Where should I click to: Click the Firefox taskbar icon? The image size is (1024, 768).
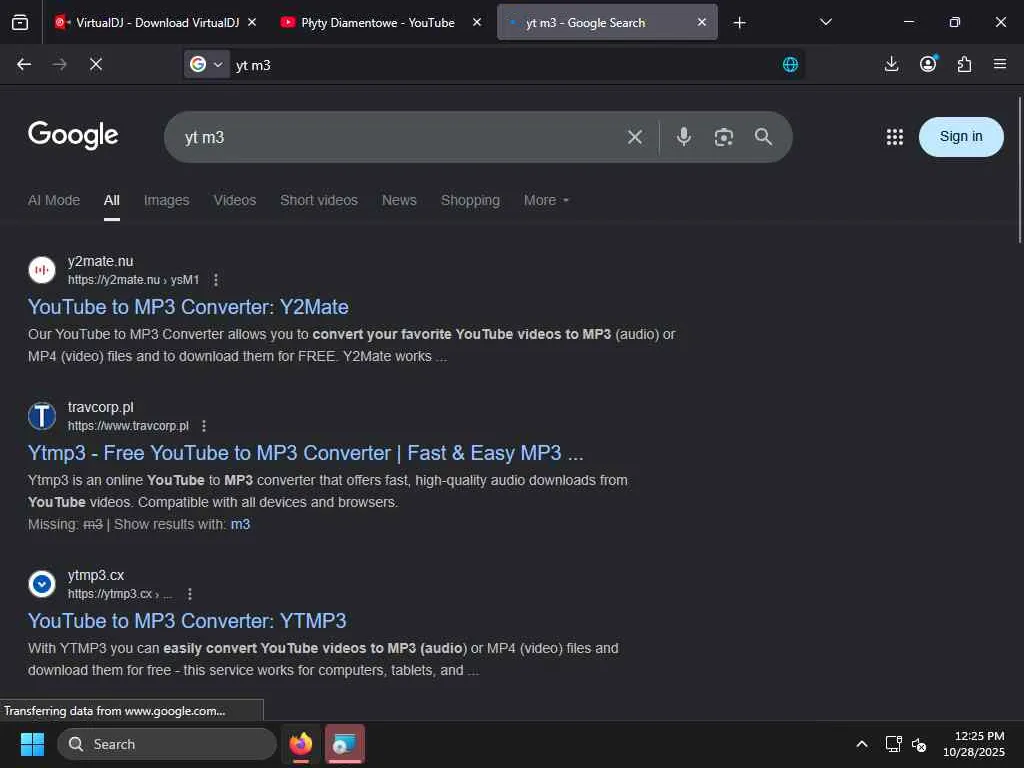(x=300, y=744)
